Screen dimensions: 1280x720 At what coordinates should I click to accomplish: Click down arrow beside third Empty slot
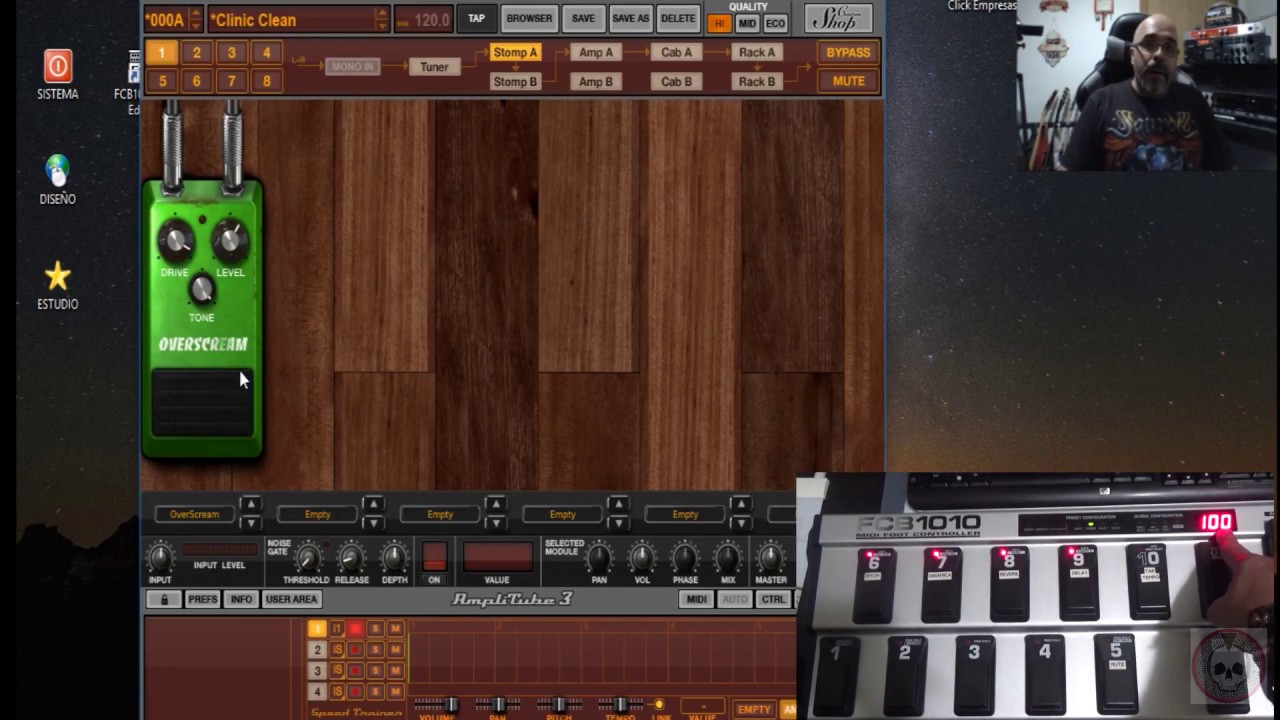[x=495, y=522]
